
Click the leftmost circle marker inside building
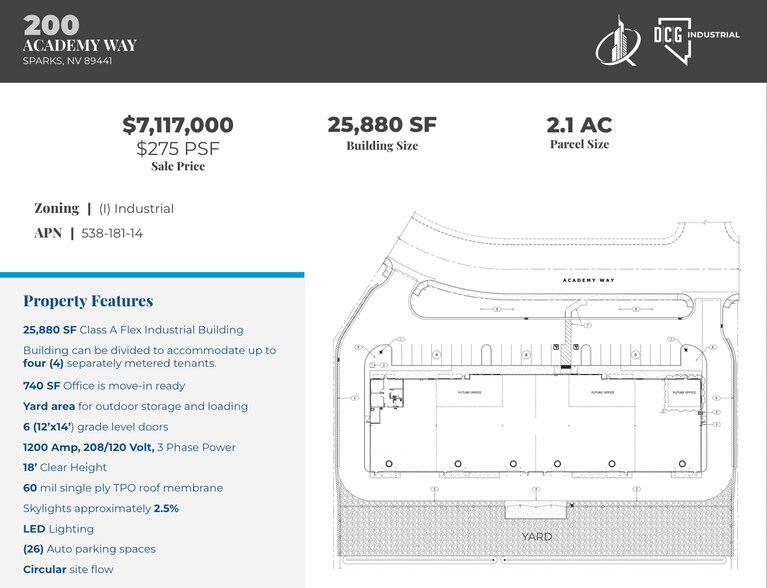[389, 463]
